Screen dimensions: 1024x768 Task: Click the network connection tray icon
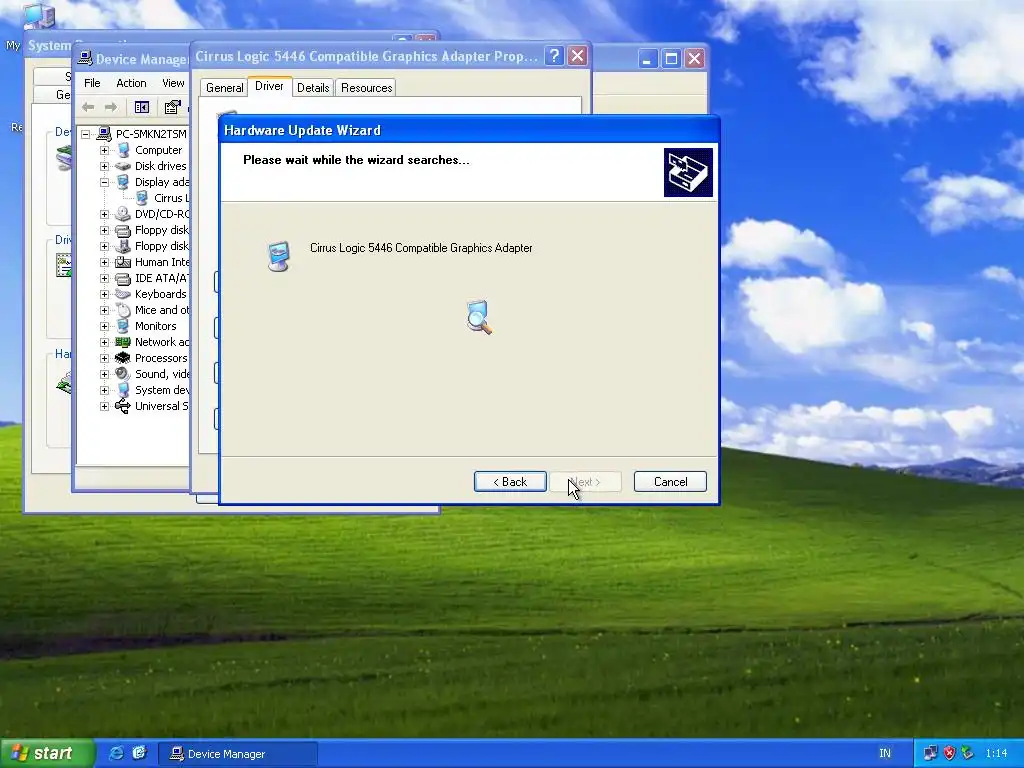coord(930,754)
